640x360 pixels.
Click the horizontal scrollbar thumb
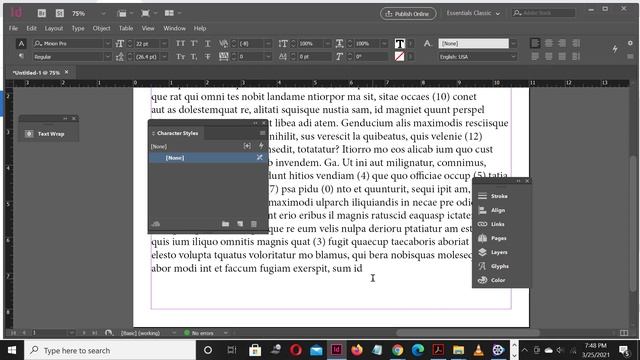coord(468,333)
